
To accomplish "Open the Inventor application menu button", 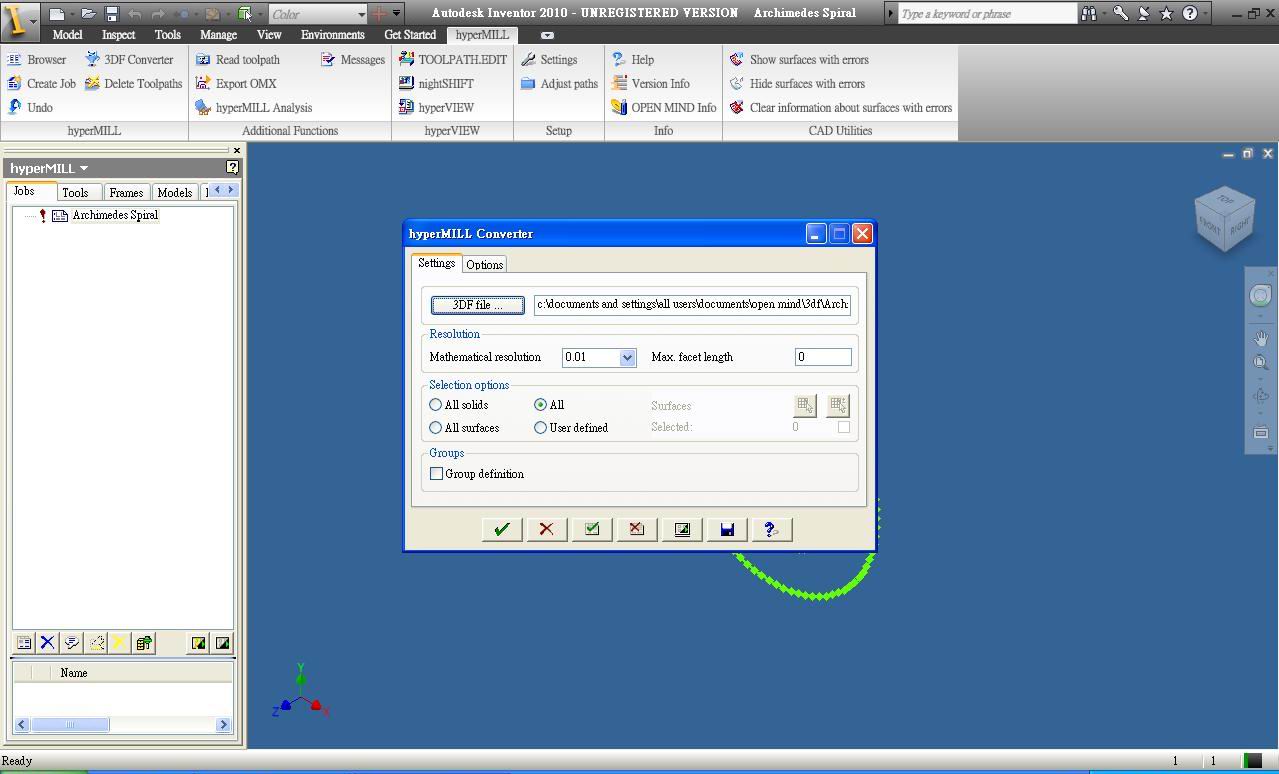I will click(19, 19).
